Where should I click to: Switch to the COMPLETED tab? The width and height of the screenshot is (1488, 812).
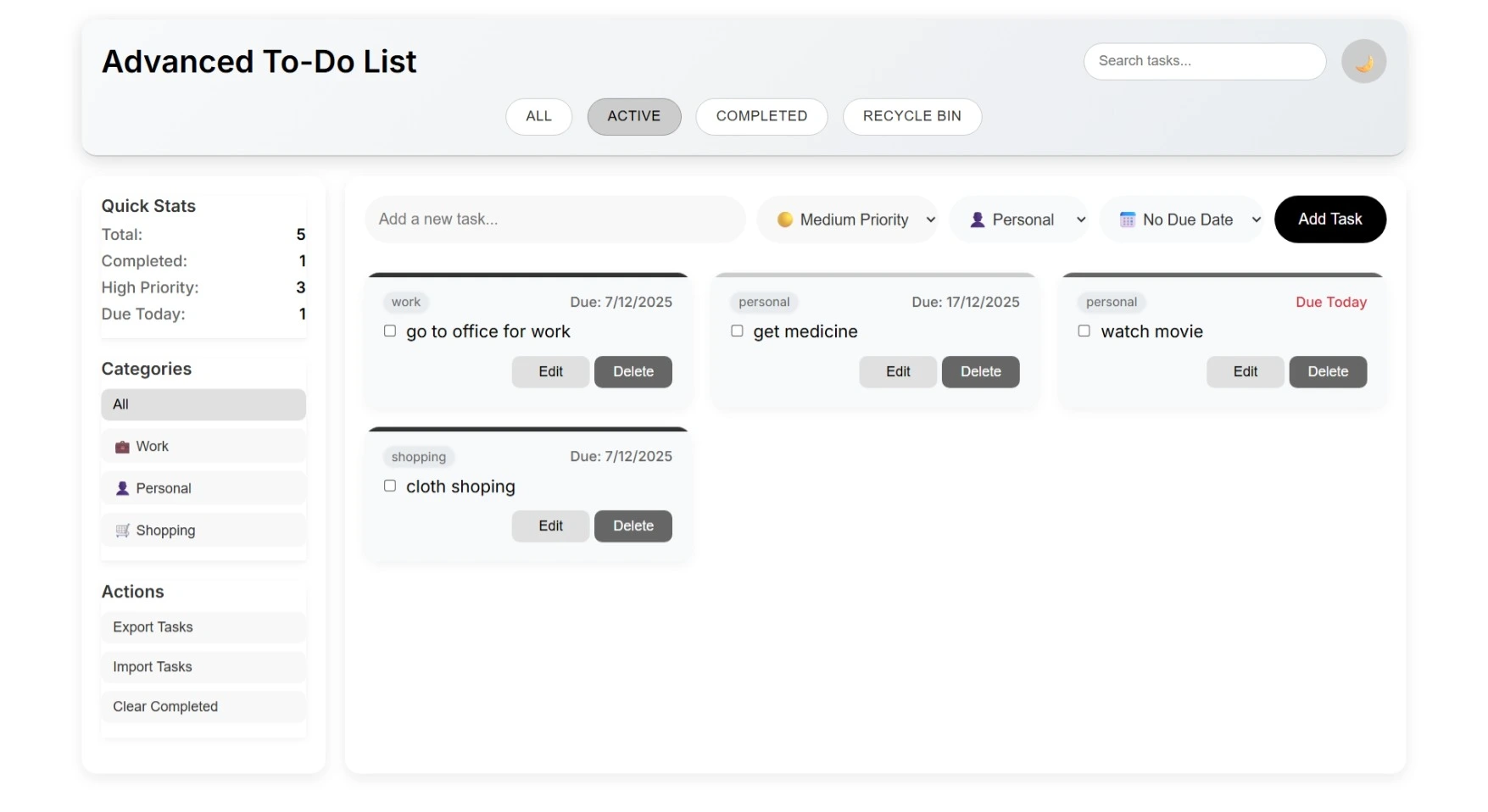coord(761,116)
